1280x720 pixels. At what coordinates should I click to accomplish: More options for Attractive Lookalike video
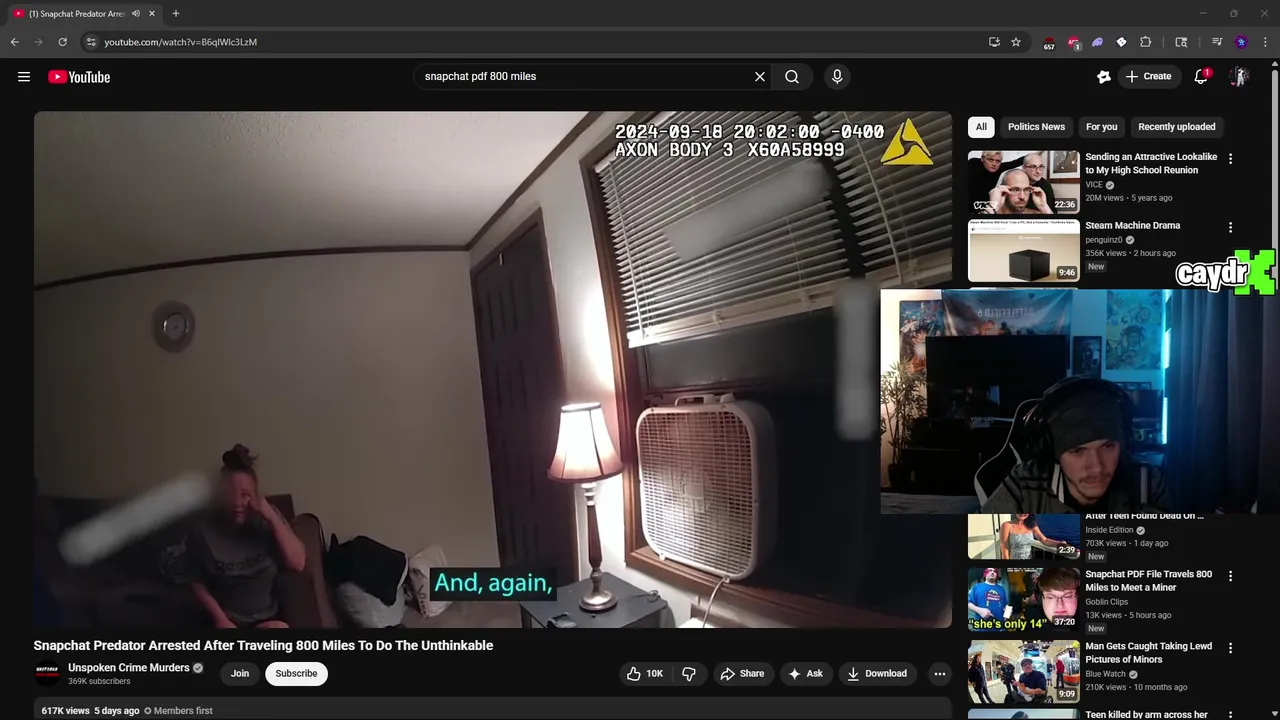click(1230, 158)
